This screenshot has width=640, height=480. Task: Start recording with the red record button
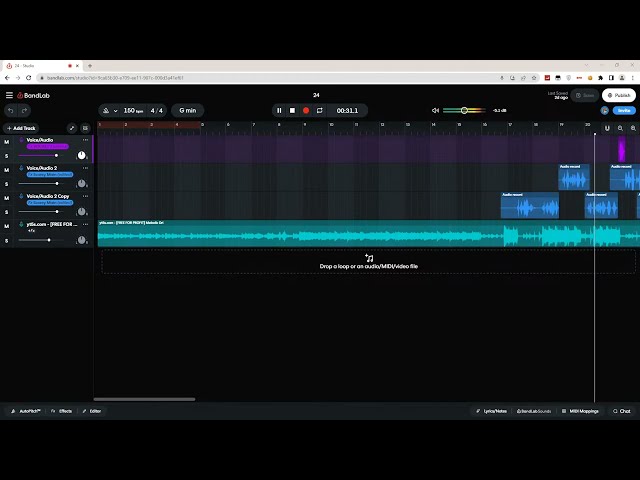click(306, 111)
